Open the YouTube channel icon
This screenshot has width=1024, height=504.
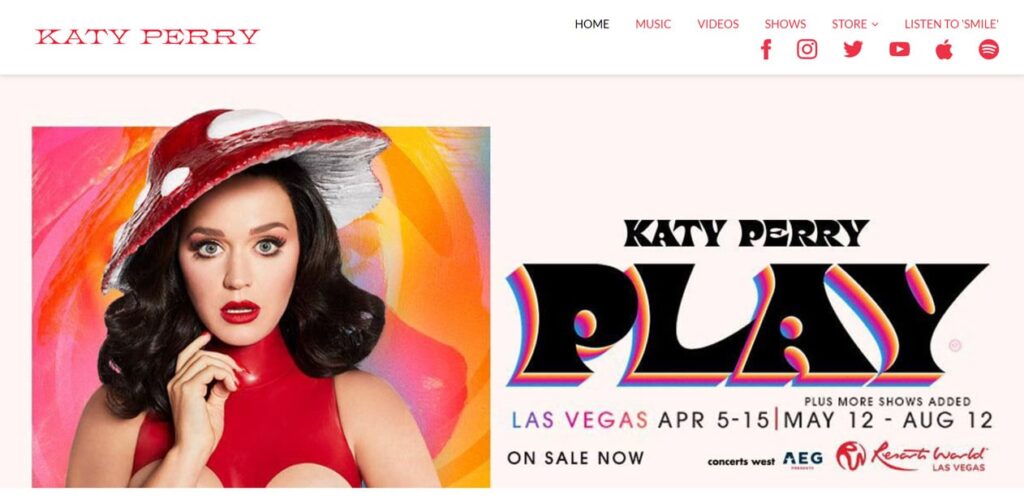click(x=899, y=49)
